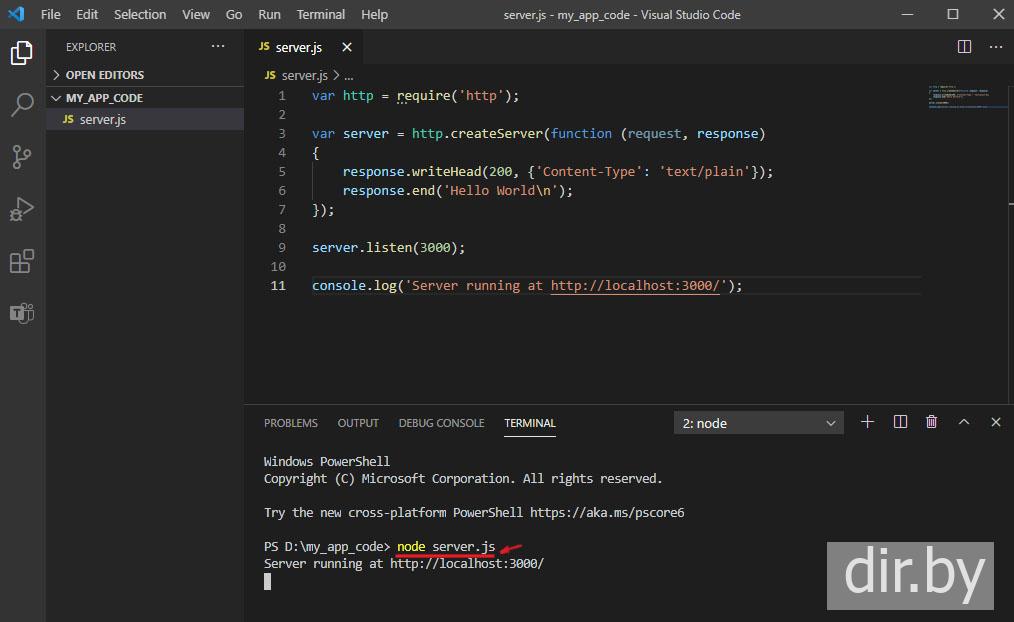Open the Source Control view

(22, 156)
